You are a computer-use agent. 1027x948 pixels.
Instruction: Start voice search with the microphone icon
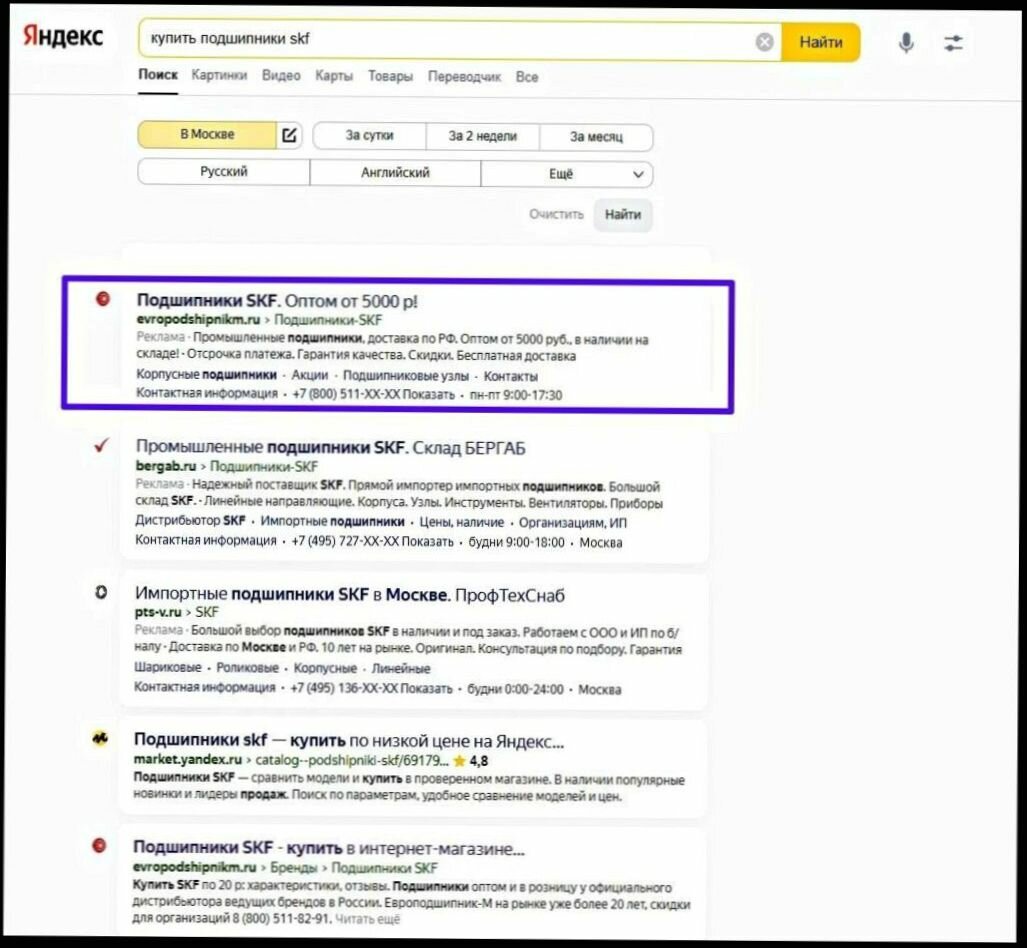coord(906,43)
